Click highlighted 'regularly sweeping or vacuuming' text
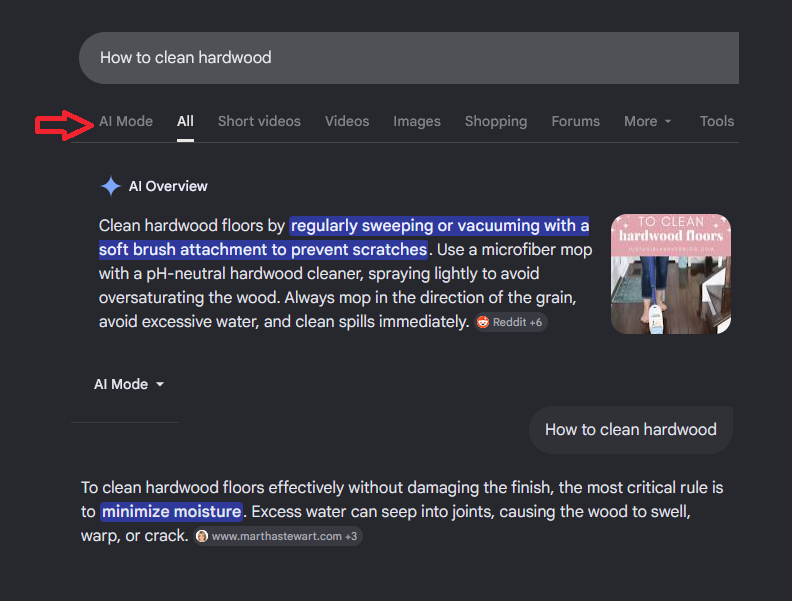Viewport: 792px width, 601px height. [415, 226]
